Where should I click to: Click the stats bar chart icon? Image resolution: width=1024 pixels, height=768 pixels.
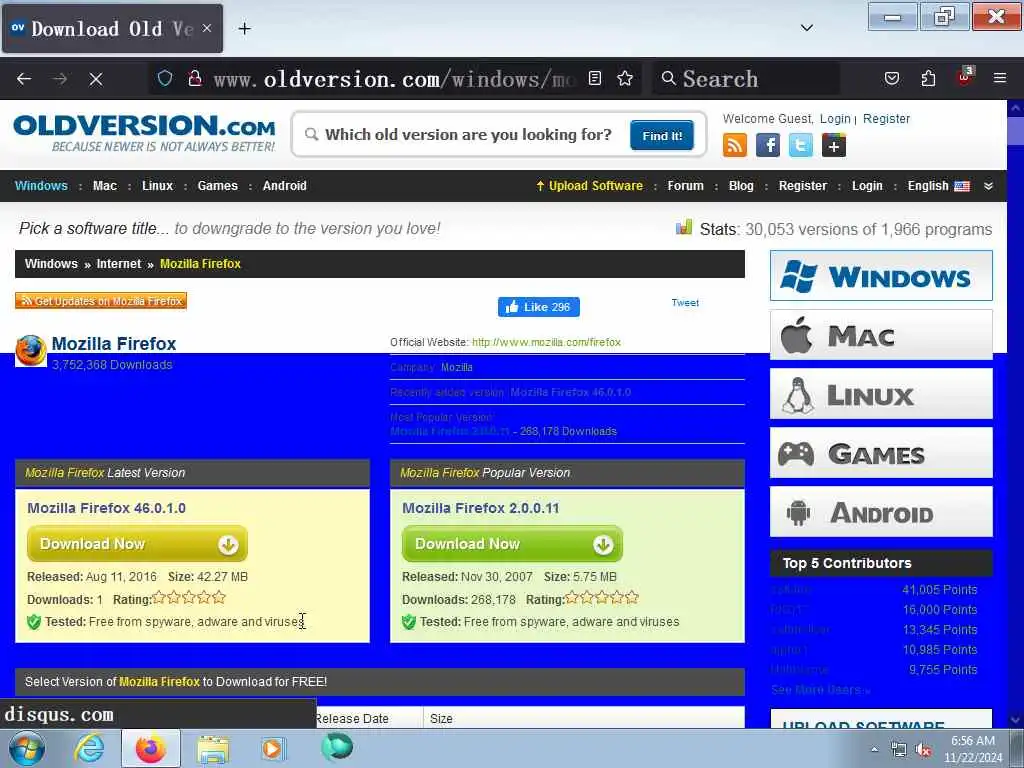click(x=684, y=227)
